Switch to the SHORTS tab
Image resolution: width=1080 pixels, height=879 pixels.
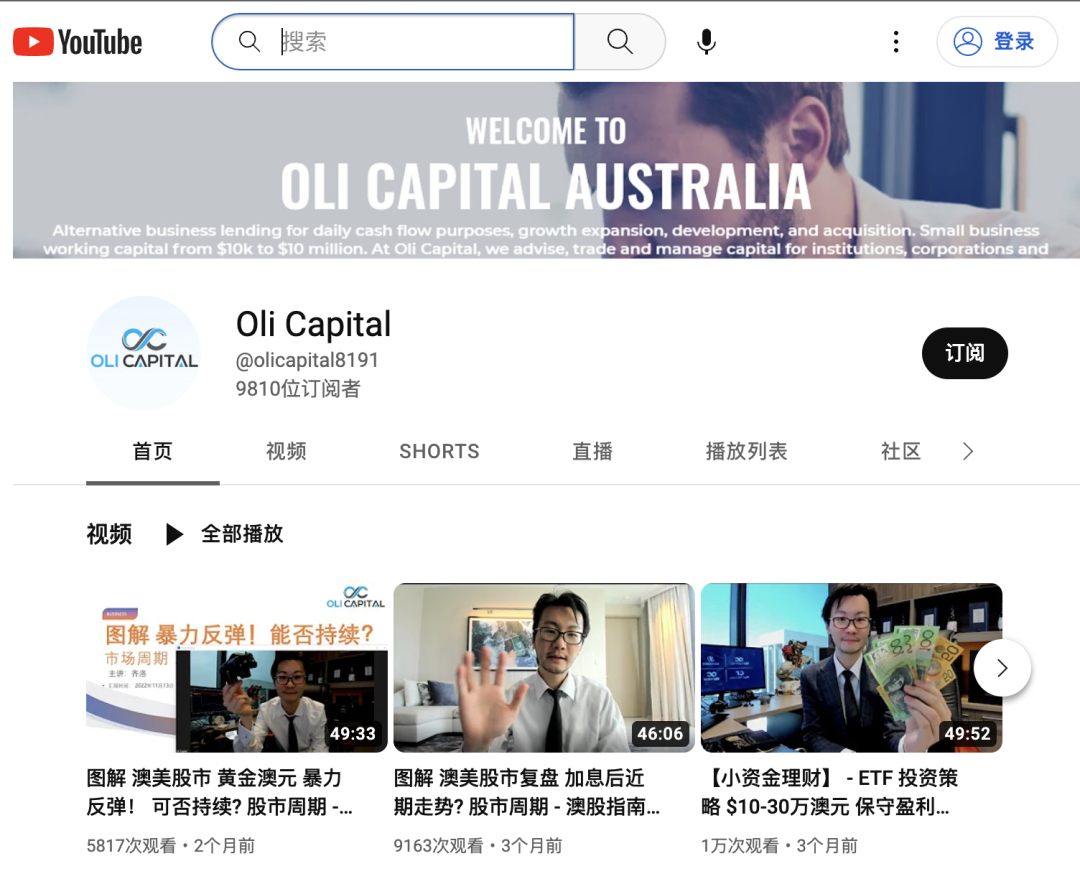439,451
